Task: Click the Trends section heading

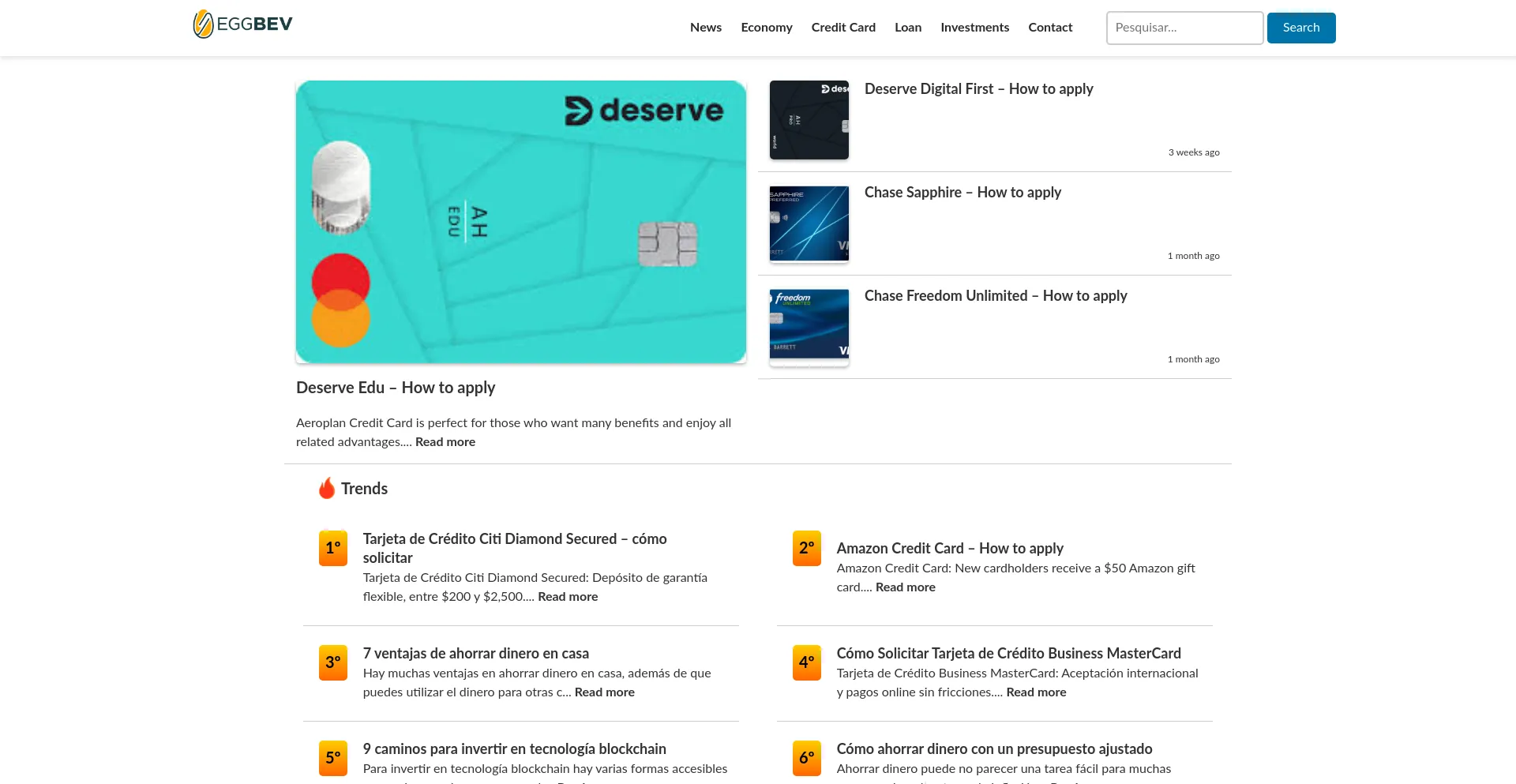Action: pos(364,489)
